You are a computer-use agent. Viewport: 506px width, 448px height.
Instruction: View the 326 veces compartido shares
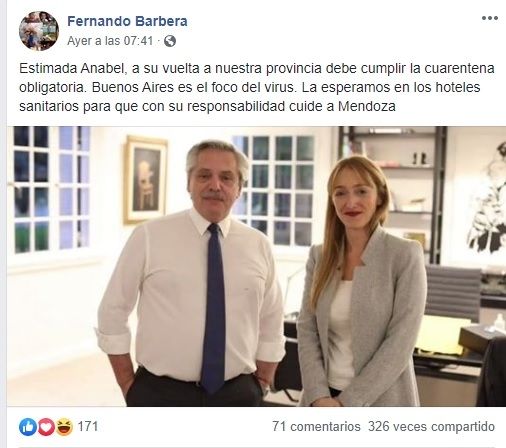[432, 427]
